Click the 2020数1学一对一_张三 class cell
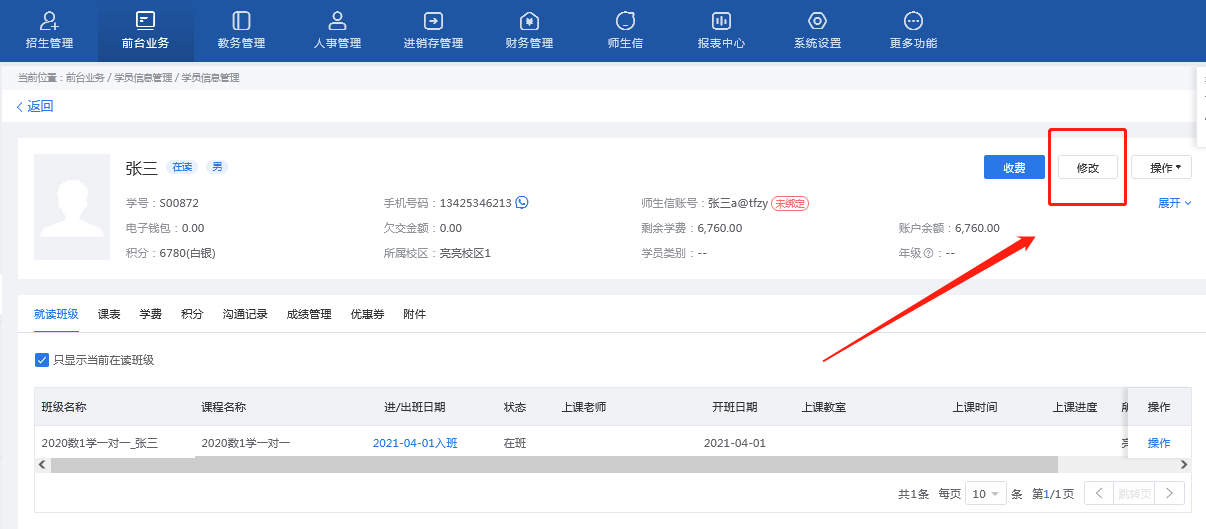Viewport: 1206px width, 529px height. click(x=100, y=443)
